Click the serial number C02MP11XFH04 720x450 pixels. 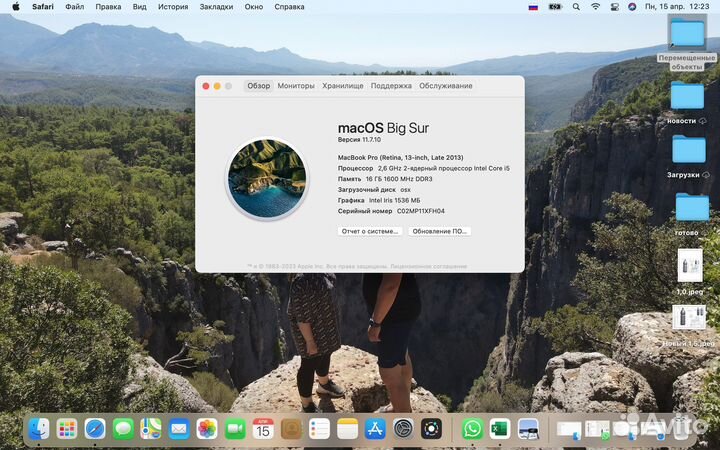(421, 211)
